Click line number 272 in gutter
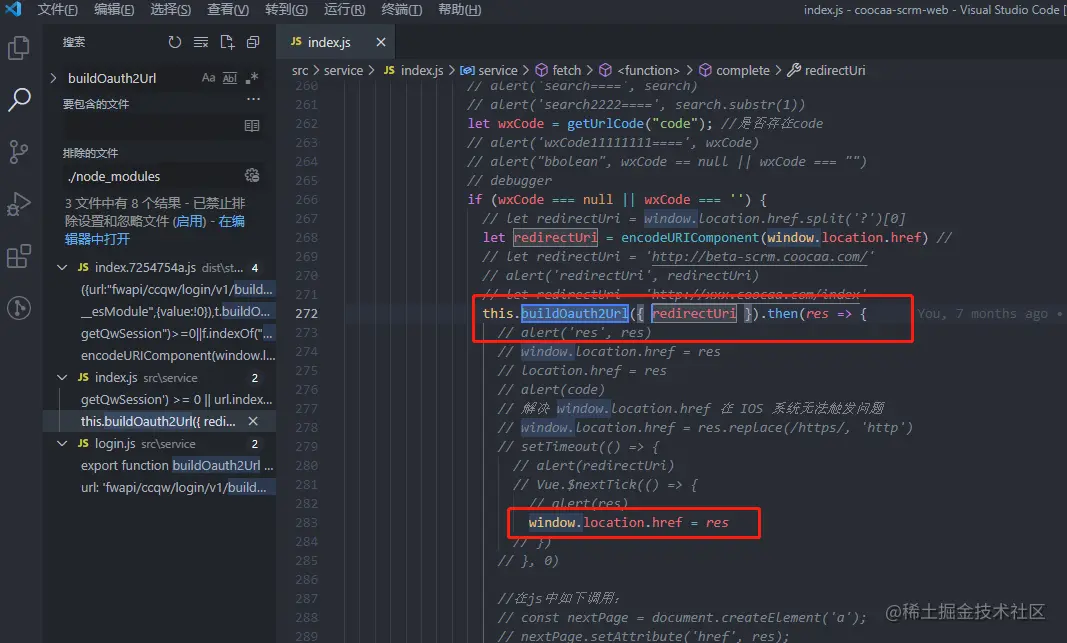Screen dimensions: 1067x643 pos(306,314)
